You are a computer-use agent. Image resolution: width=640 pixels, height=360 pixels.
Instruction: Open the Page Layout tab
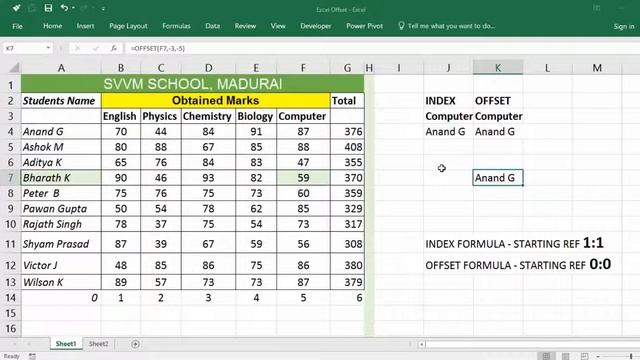128,26
